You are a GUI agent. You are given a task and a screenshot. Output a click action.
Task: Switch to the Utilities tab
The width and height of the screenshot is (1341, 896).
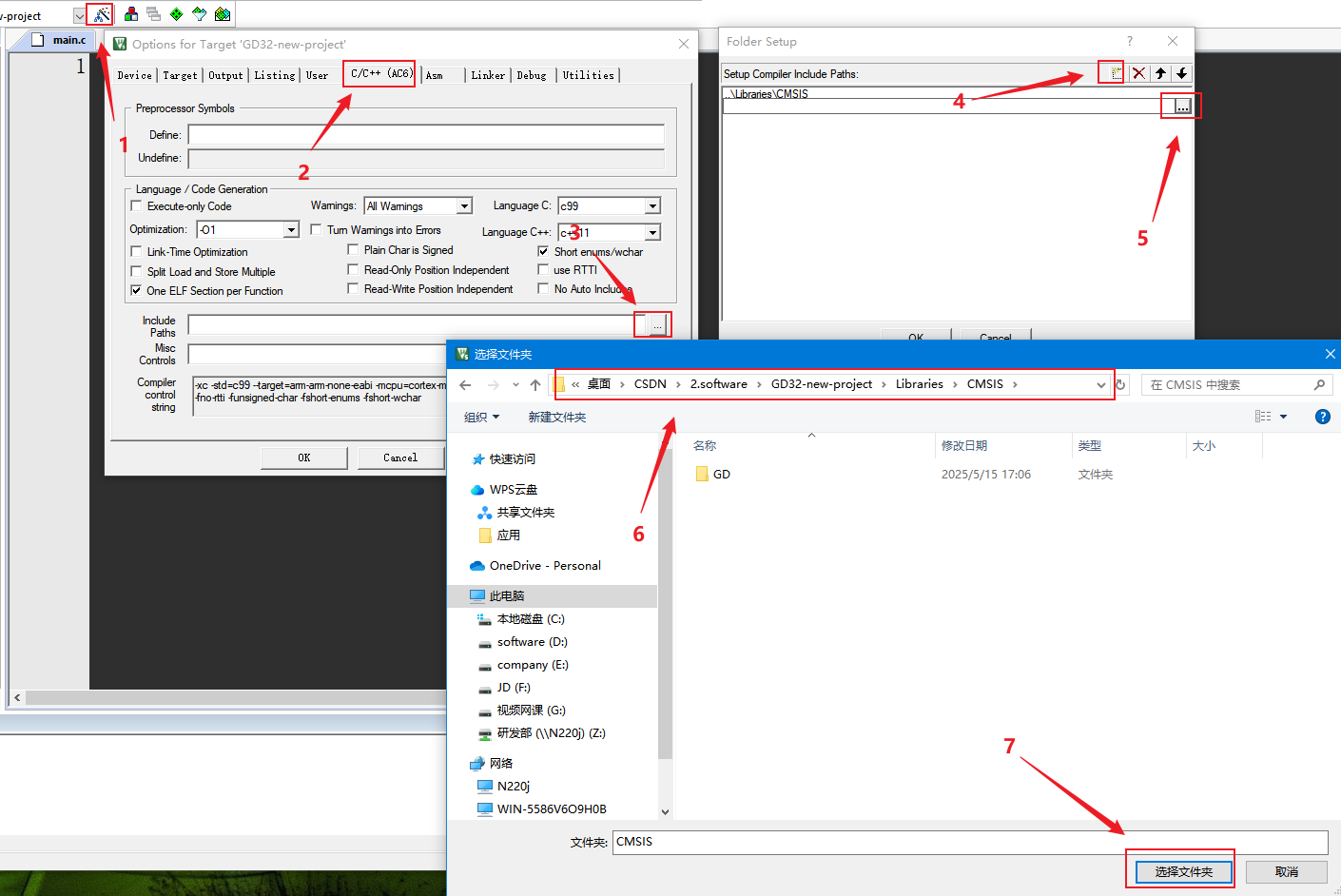[588, 75]
